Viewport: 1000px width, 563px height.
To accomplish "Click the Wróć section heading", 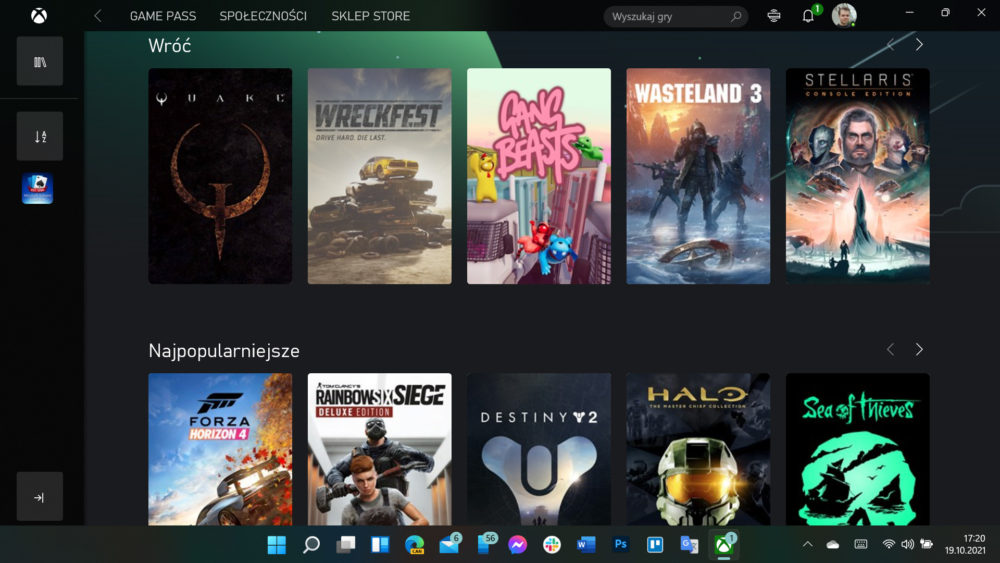I will coord(170,45).
